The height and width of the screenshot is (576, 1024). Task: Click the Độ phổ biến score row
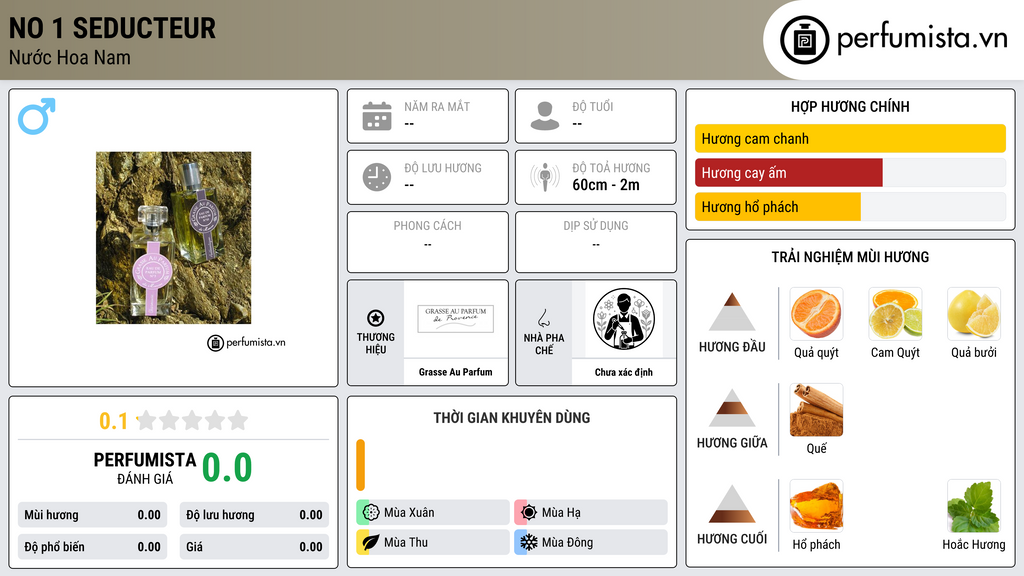(92, 547)
